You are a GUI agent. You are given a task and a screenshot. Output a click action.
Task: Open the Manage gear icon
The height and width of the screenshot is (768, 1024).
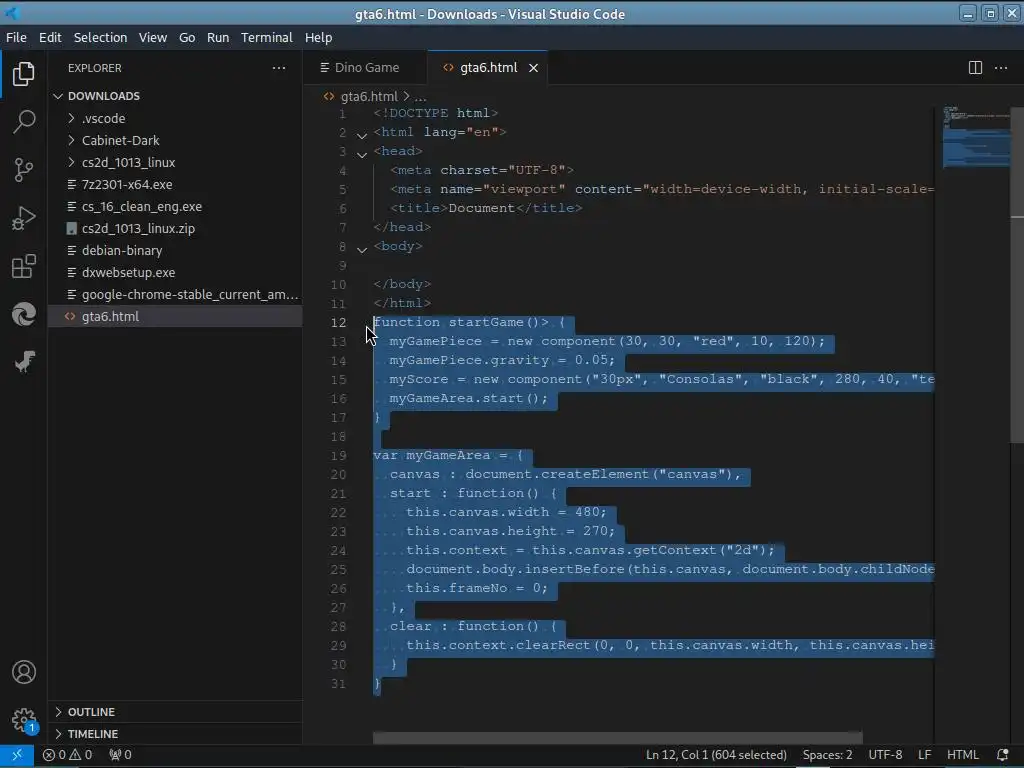tap(24, 720)
